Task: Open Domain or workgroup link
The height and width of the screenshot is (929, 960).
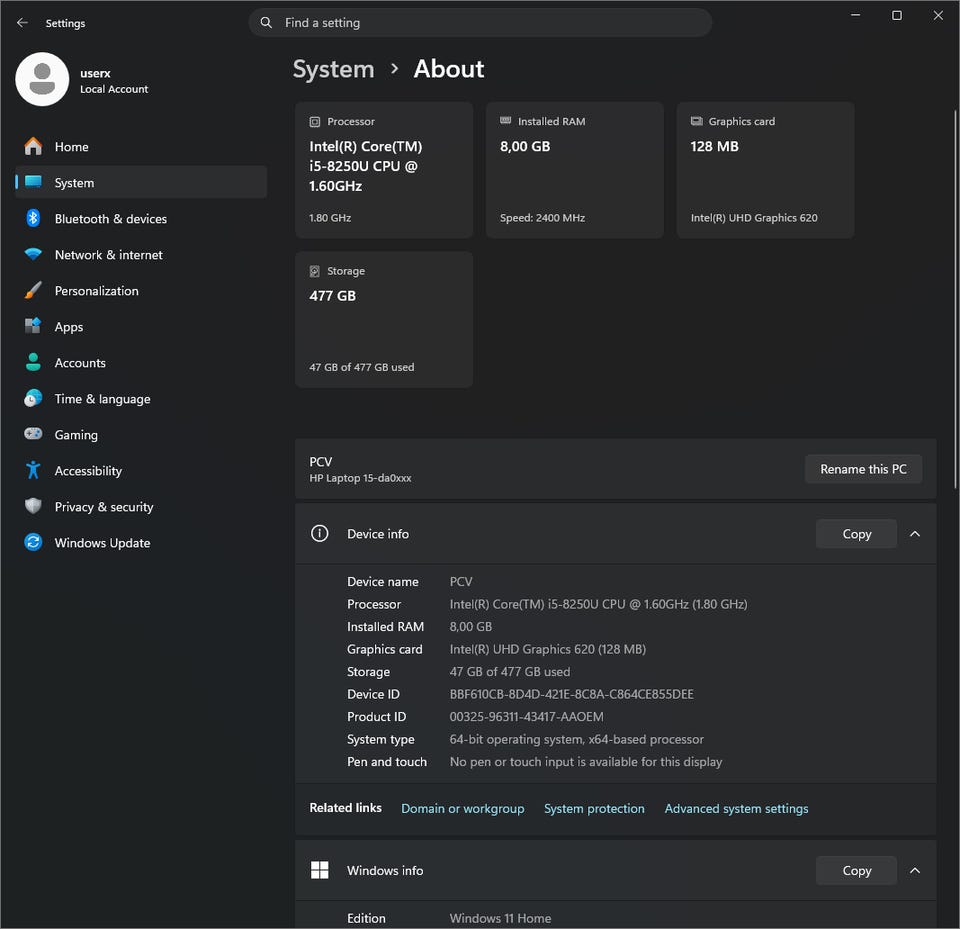Action: [463, 808]
